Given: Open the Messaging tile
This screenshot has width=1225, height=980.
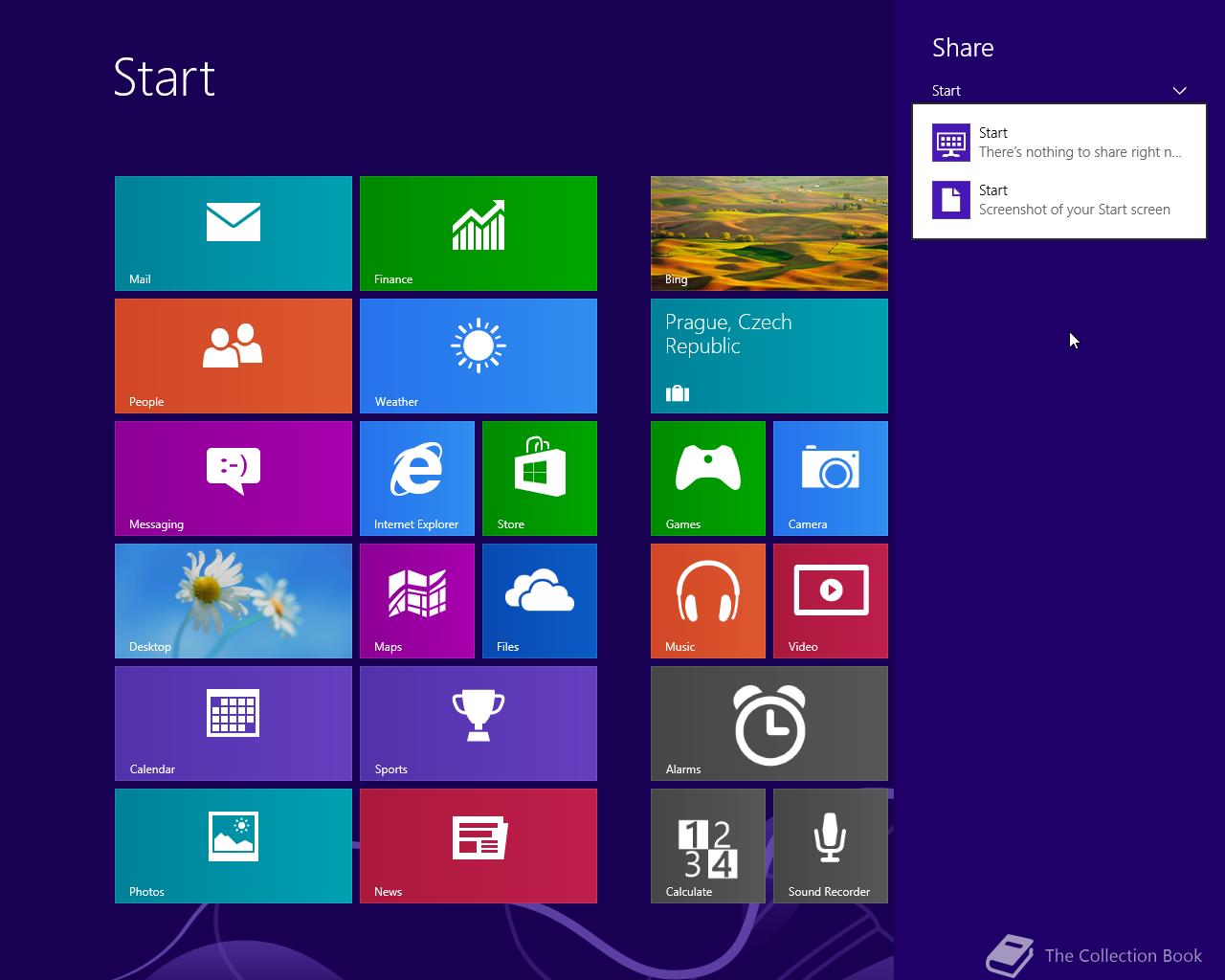Looking at the screenshot, I should coord(234,479).
